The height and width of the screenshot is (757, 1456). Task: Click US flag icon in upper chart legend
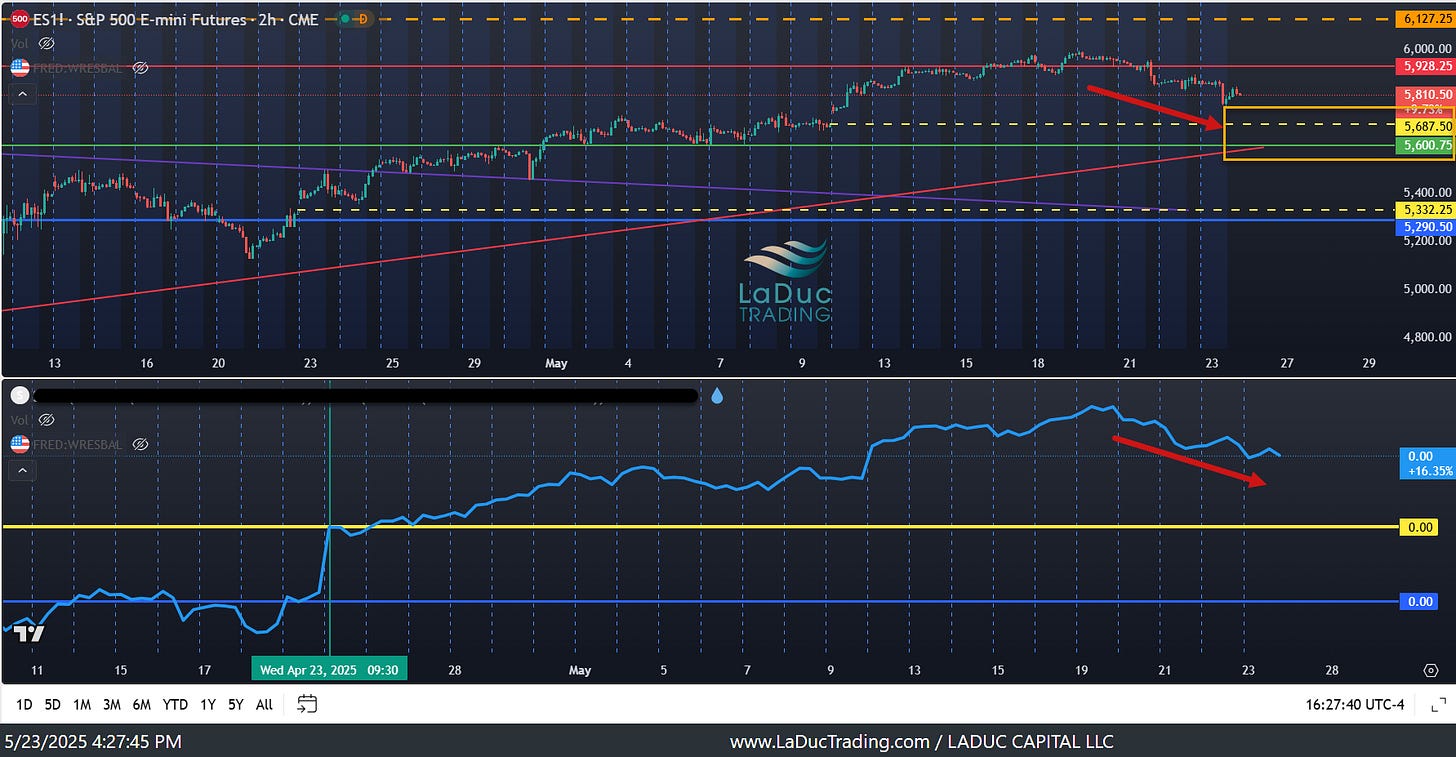pyautogui.click(x=19, y=68)
